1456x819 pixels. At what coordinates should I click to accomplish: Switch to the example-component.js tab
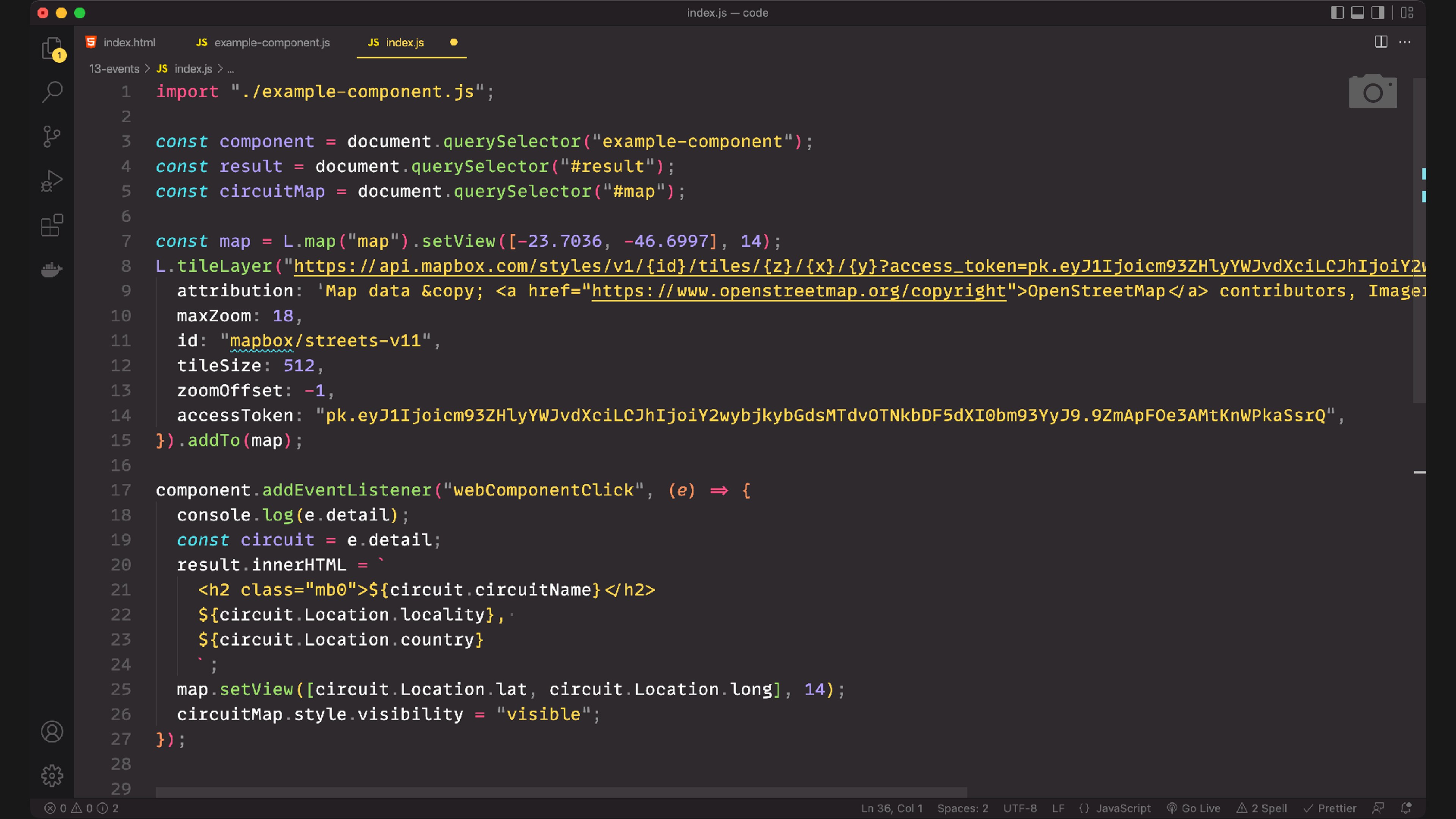pos(271,42)
